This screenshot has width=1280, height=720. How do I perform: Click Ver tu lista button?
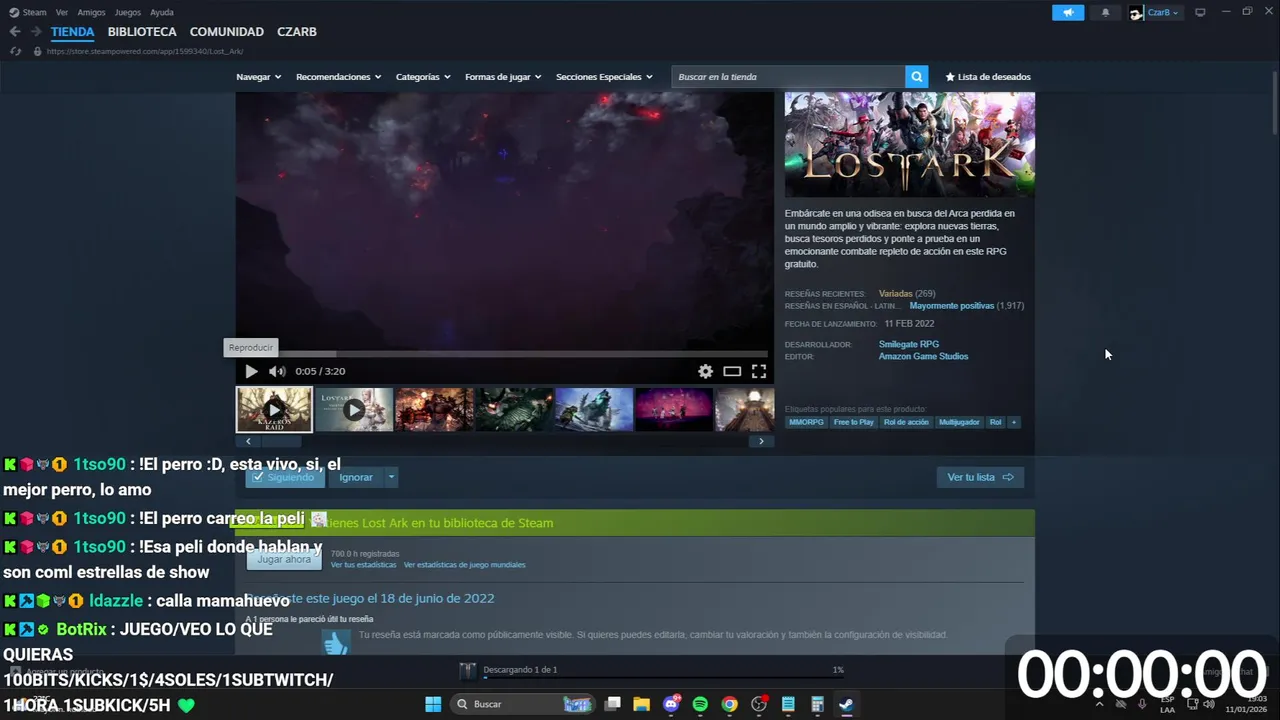pos(980,477)
